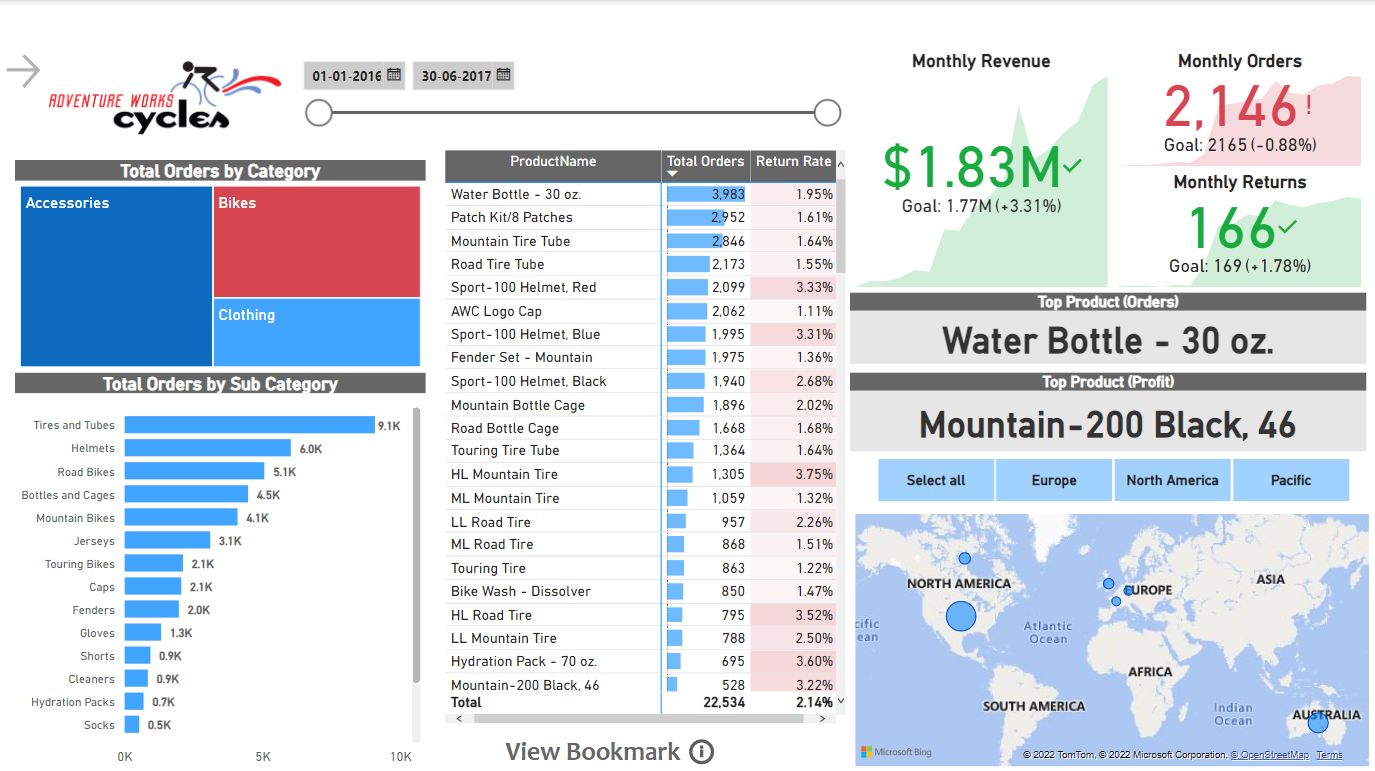Viewport: 1375px width, 771px height.
Task: Click the left handle of date slider
Action: coord(319,113)
